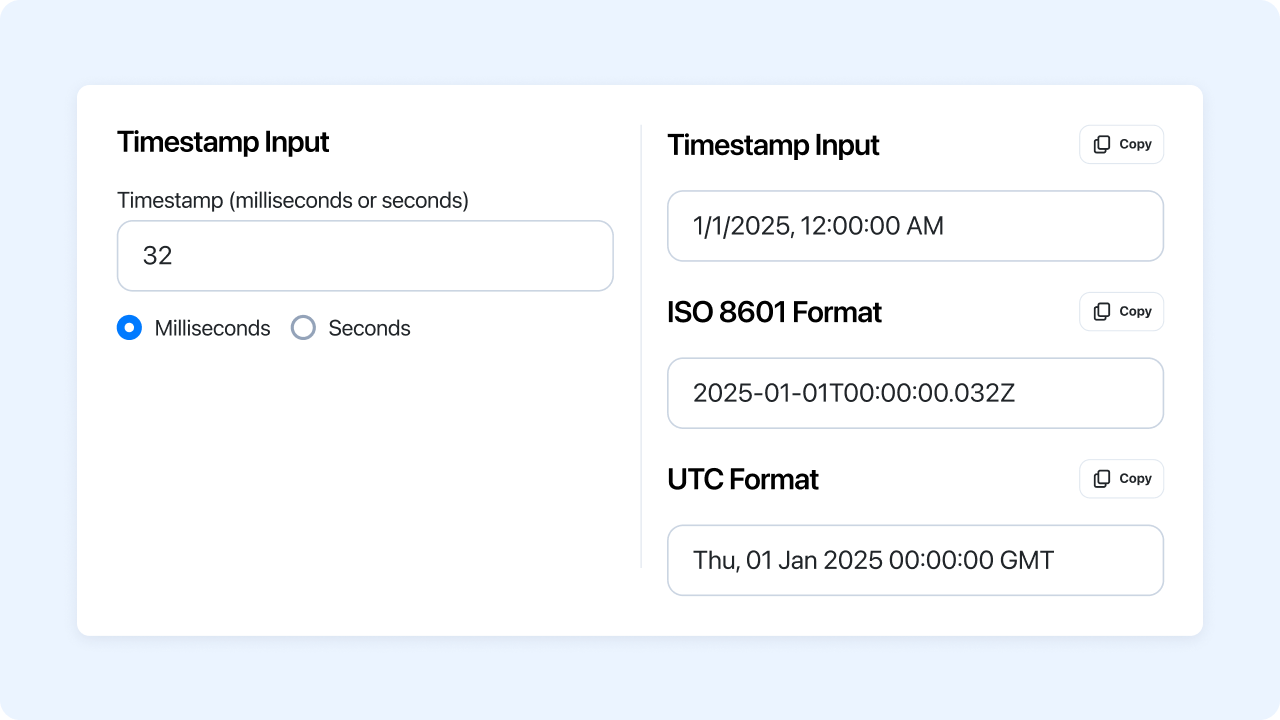
Task: Select the Milliseconds radio button
Action: point(129,328)
